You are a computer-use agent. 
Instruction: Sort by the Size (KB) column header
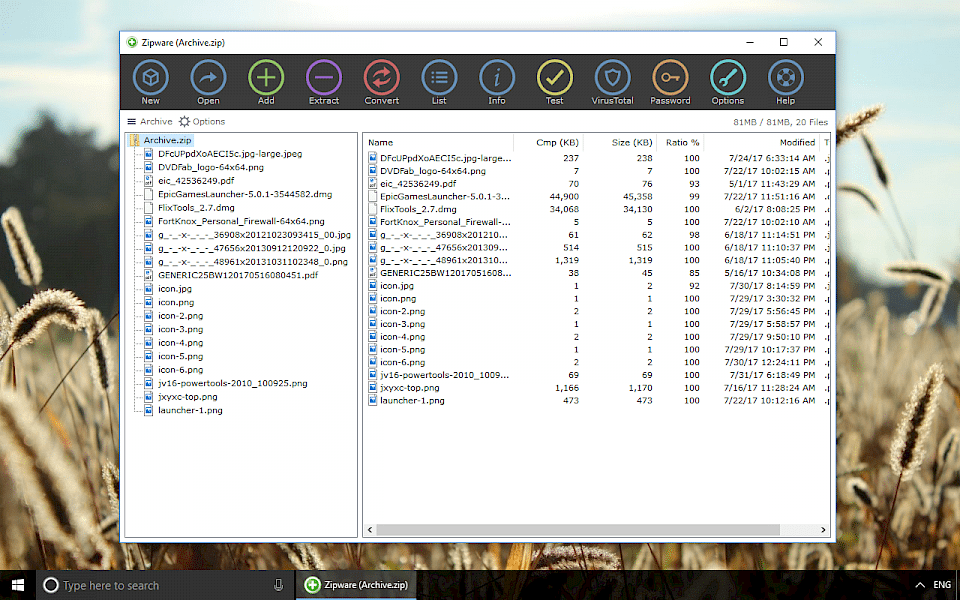tap(620, 142)
